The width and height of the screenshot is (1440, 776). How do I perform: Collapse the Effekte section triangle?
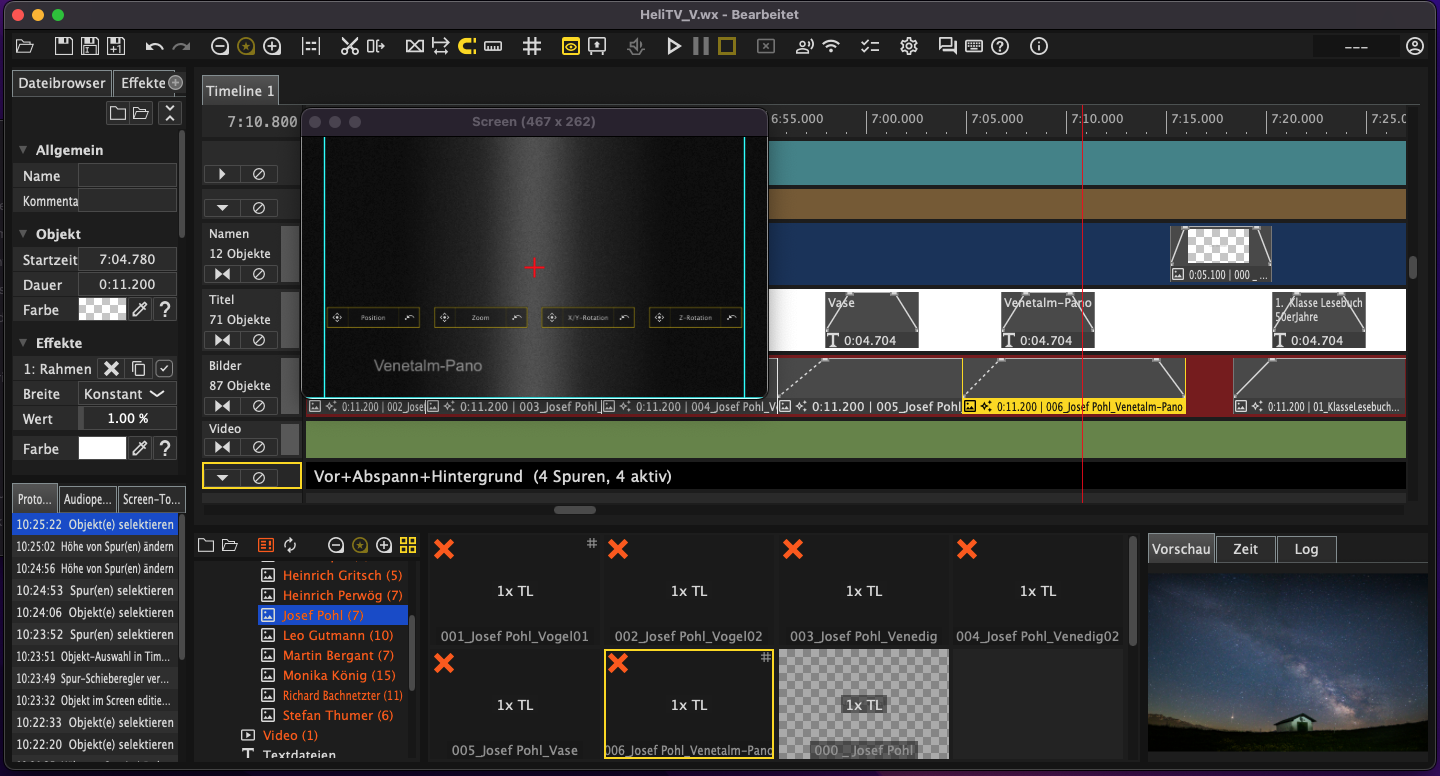22,343
